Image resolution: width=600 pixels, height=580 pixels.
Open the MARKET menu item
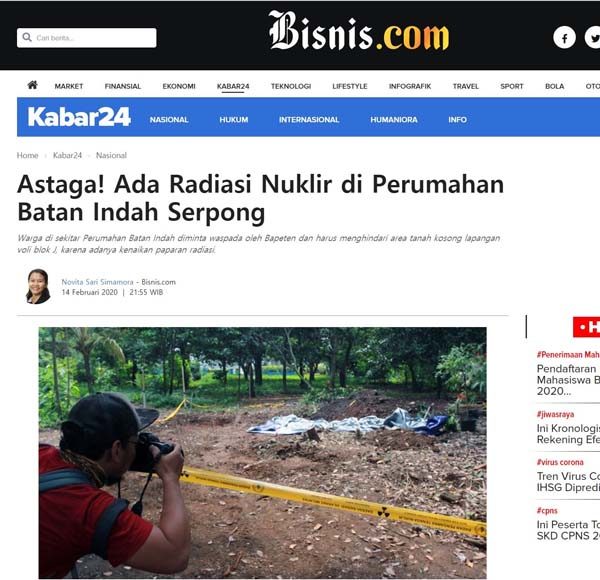pos(69,86)
